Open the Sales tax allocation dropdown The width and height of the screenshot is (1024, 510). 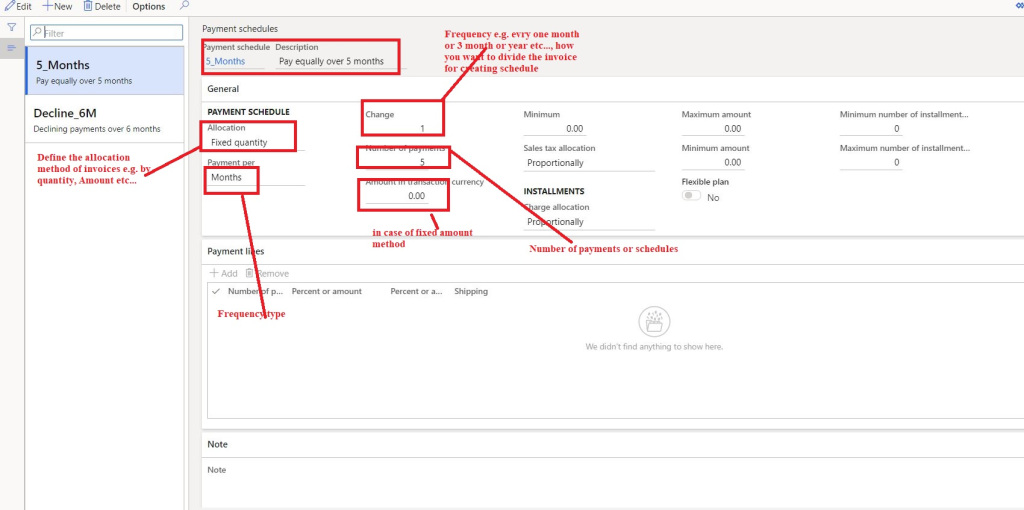point(588,162)
